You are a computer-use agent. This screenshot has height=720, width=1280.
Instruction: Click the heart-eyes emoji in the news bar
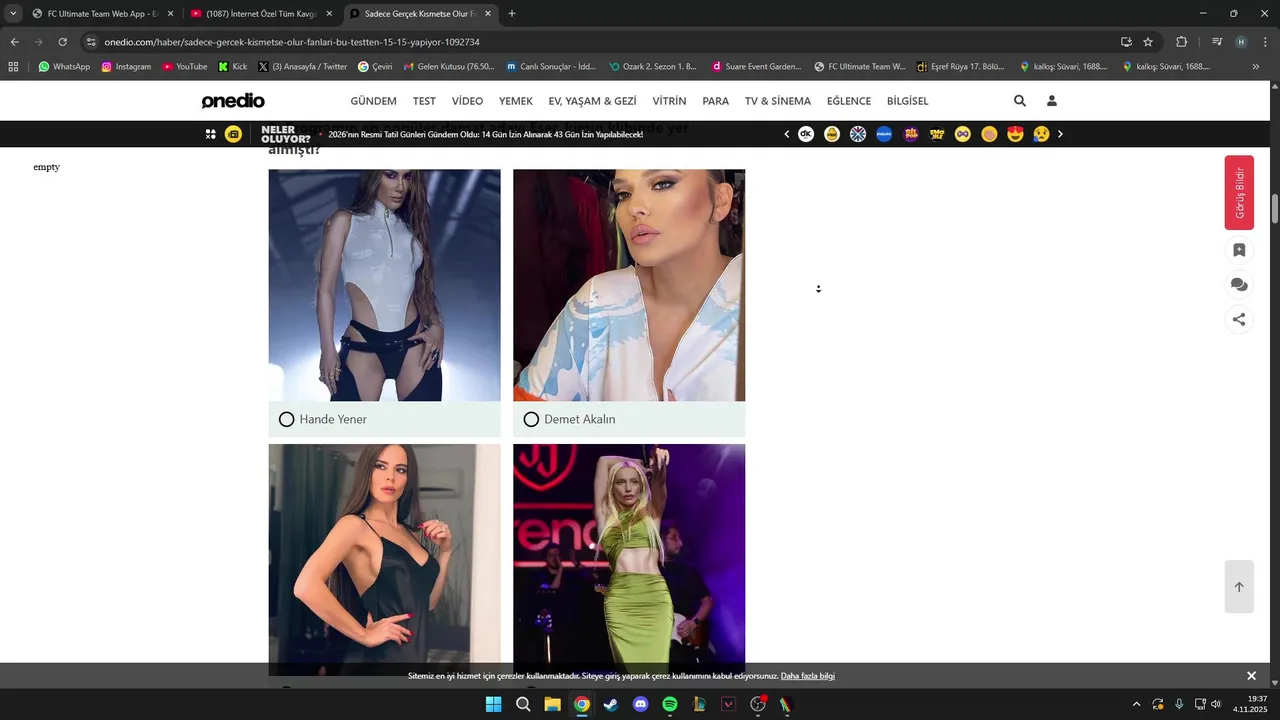pos(1015,134)
